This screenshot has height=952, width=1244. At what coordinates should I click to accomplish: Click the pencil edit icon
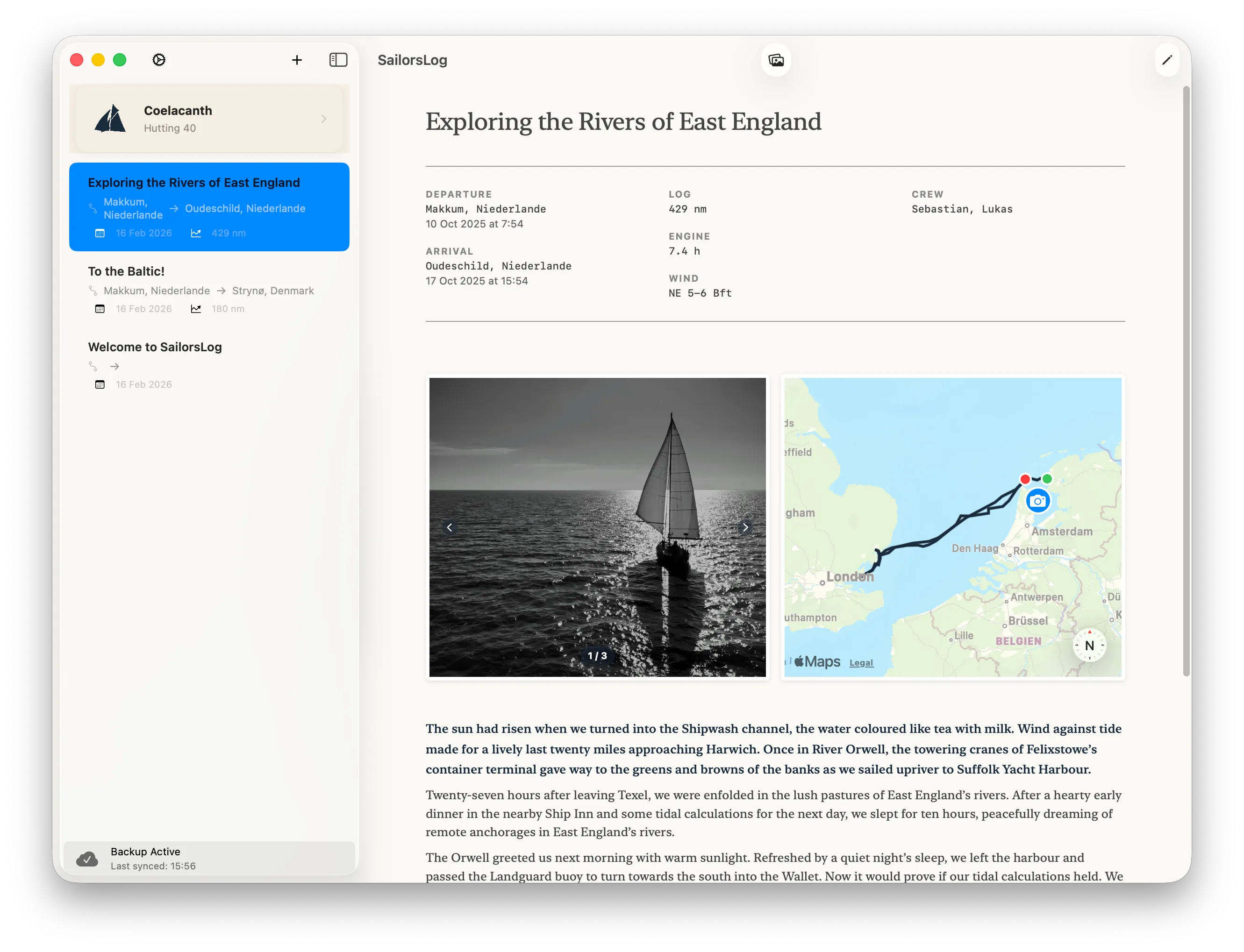(x=1167, y=60)
